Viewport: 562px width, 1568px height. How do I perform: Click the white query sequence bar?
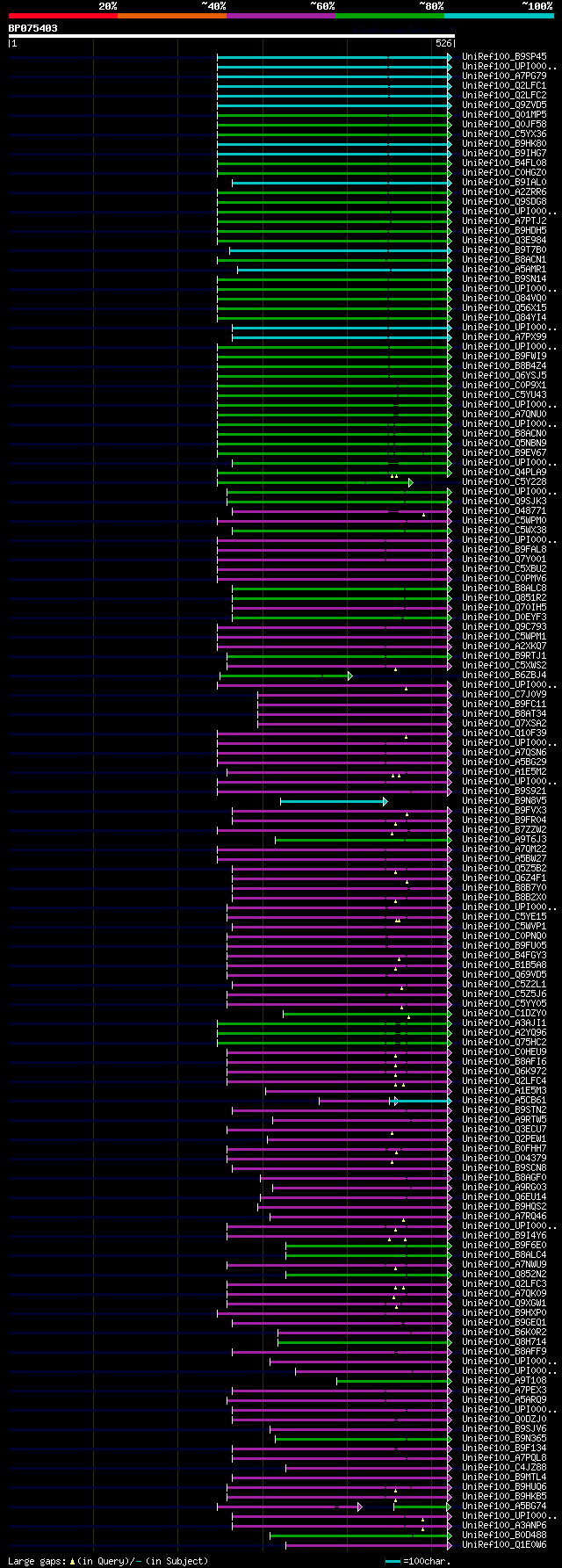231,36
